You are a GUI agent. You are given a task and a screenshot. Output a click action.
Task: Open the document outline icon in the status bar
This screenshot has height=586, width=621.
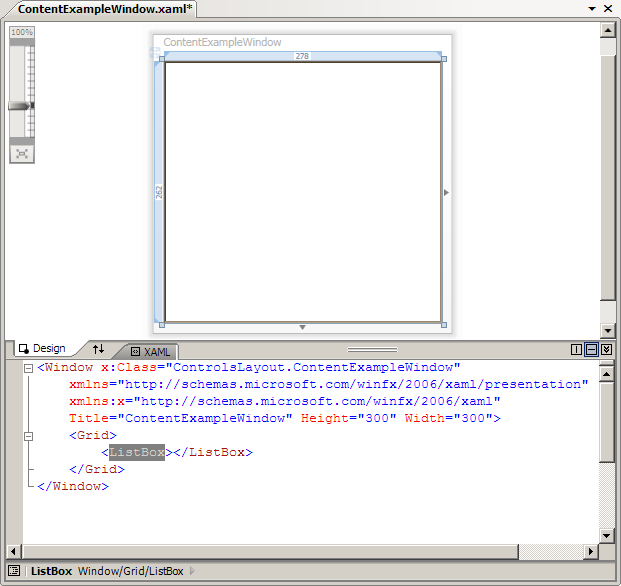click(x=14, y=571)
